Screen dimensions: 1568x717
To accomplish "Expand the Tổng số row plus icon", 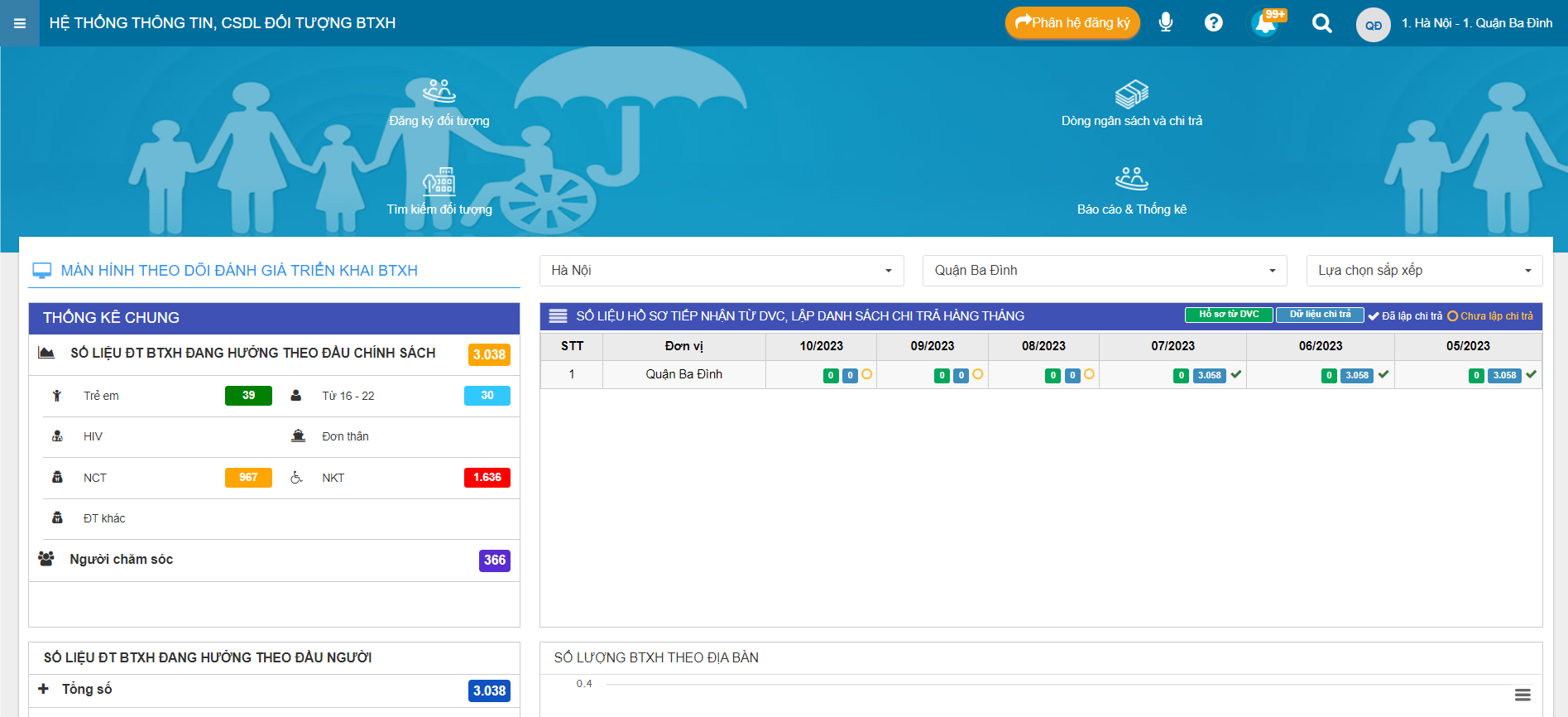I will pyautogui.click(x=44, y=689).
